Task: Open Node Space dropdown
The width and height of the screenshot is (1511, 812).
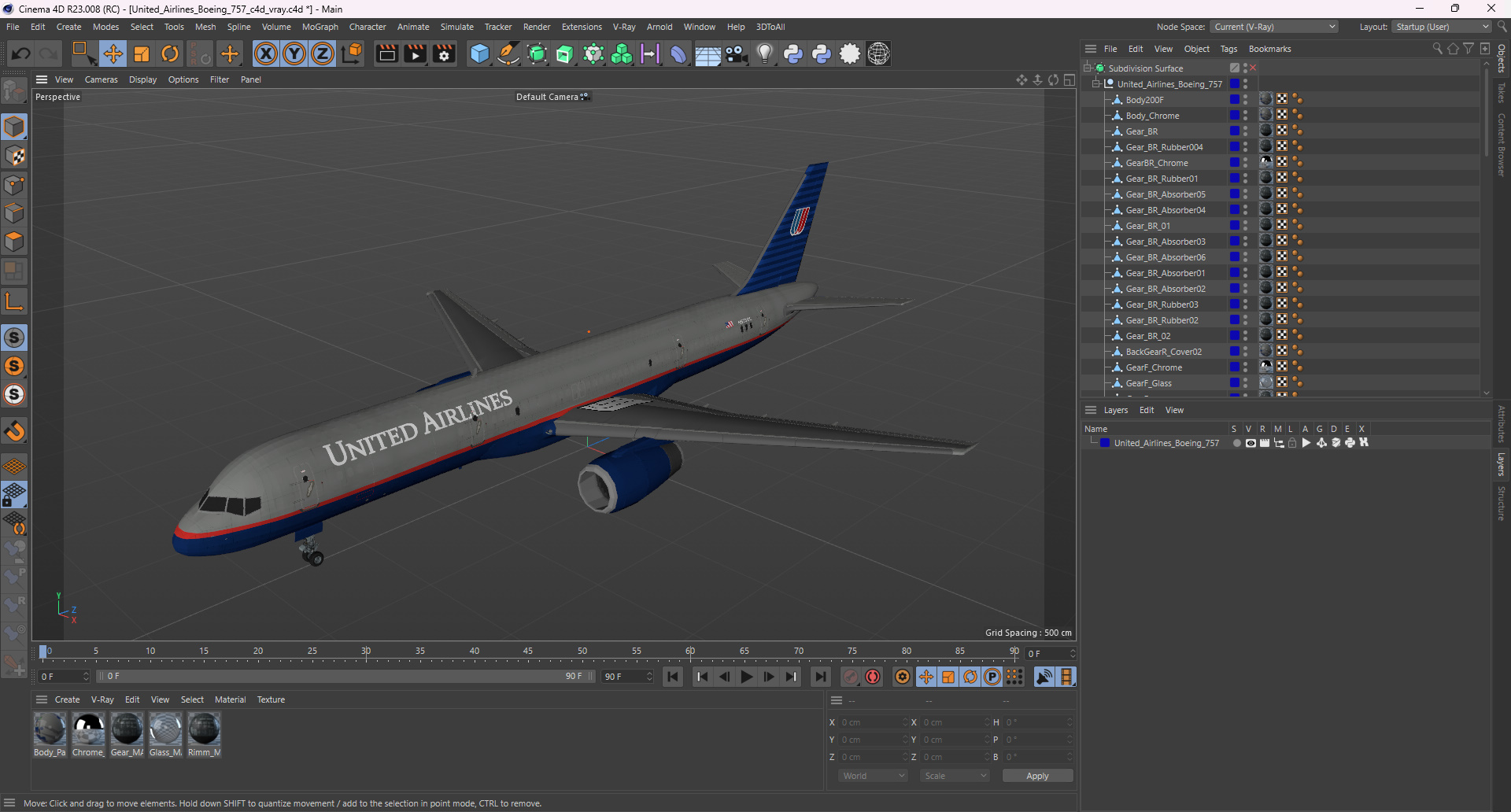Action: pyautogui.click(x=1274, y=27)
